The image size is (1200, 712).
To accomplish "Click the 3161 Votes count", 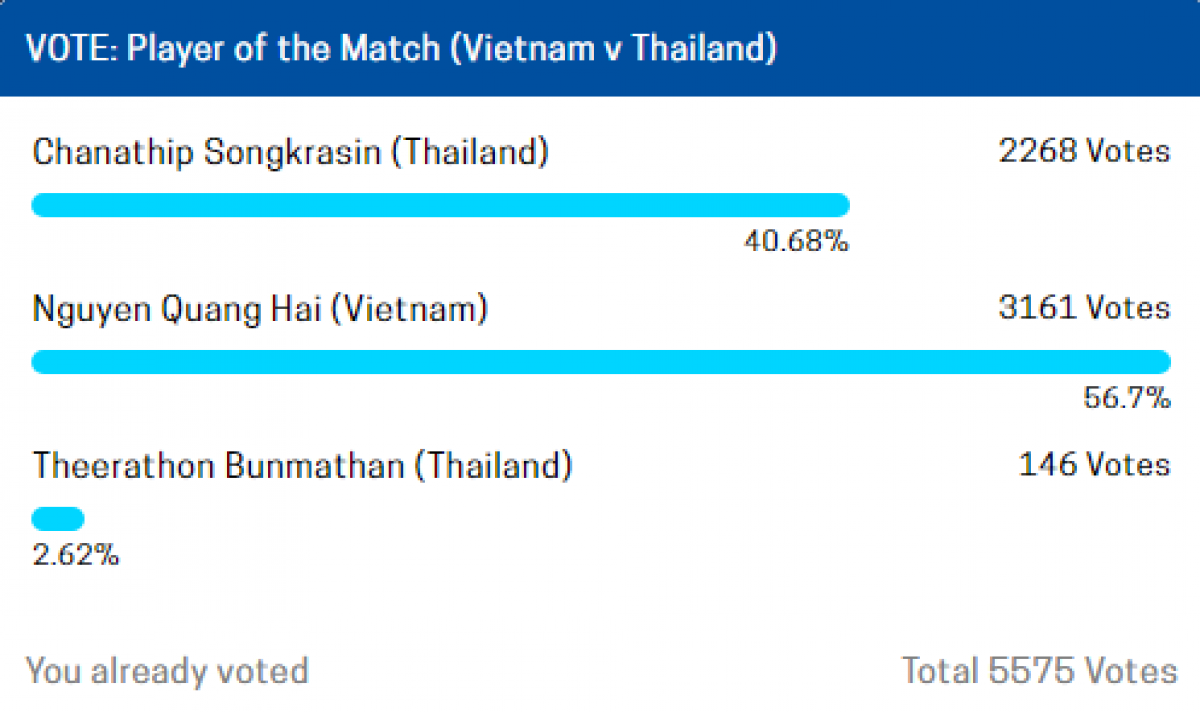I will coord(1084,308).
